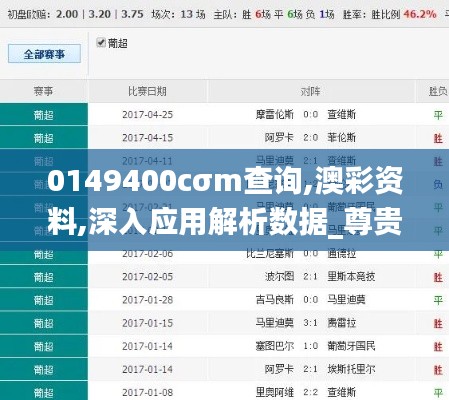Click the 2:1 score of 埃斯托里尔 match
Image resolution: width=449 pixels, height=400 pixels.
click(x=310, y=369)
